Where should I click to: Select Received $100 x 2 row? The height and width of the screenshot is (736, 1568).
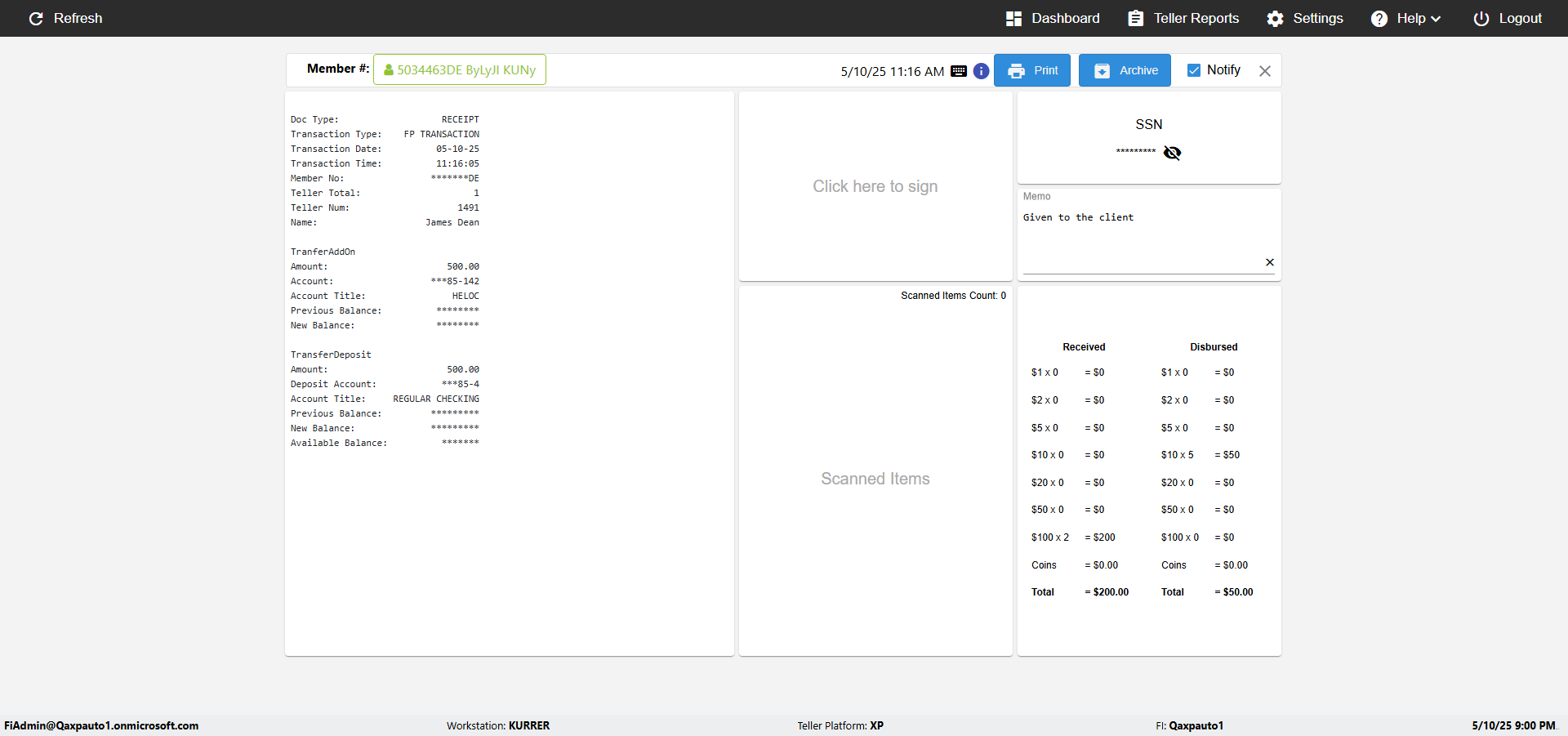(1072, 538)
